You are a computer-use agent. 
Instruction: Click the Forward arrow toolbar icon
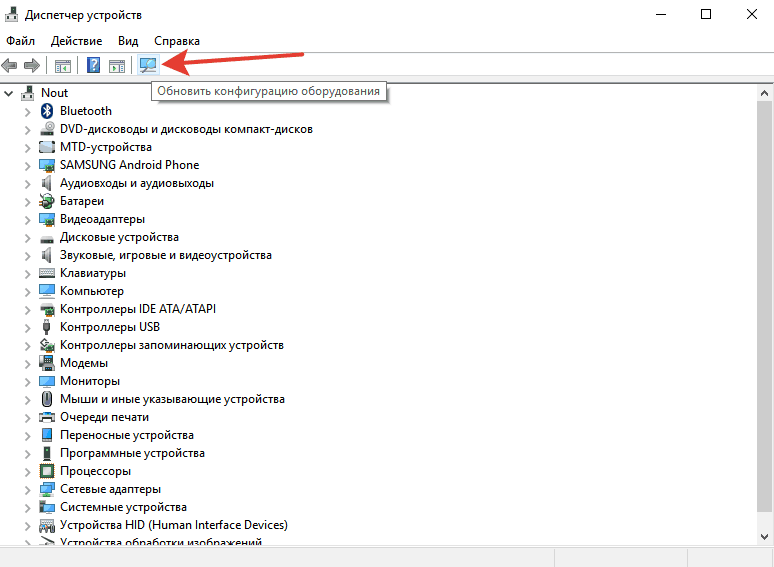pyautogui.click(x=32, y=65)
